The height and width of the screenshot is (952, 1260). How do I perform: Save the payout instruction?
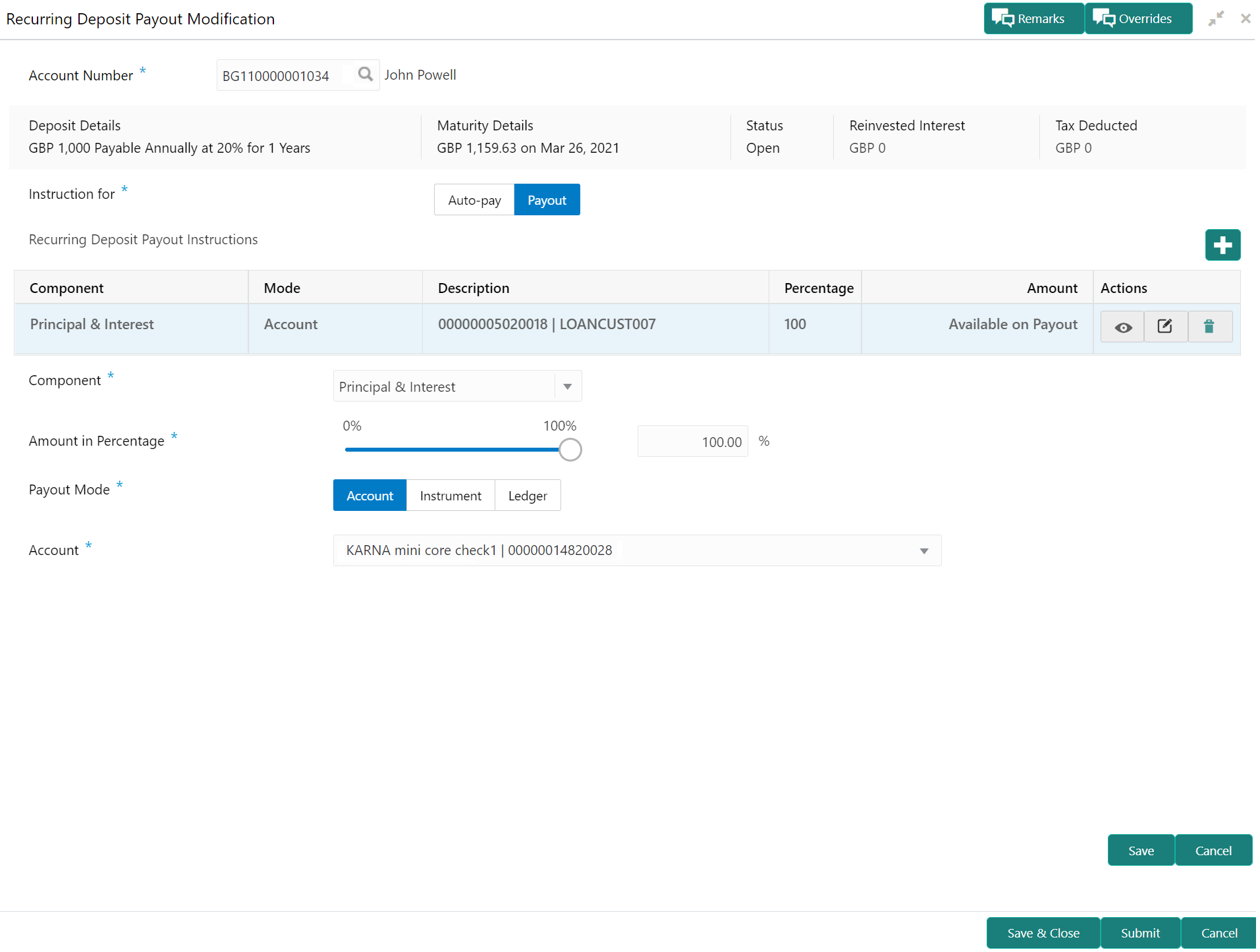(1141, 851)
